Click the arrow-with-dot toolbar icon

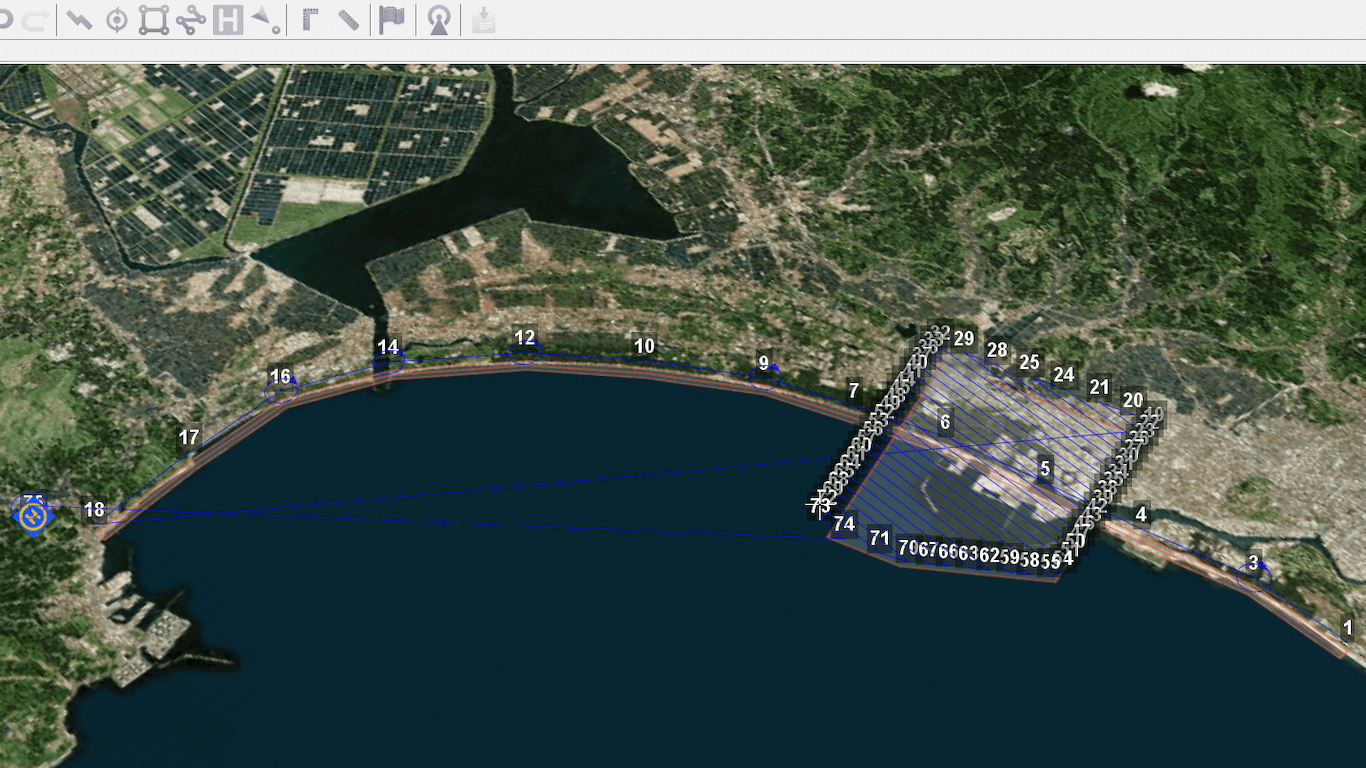click(265, 20)
